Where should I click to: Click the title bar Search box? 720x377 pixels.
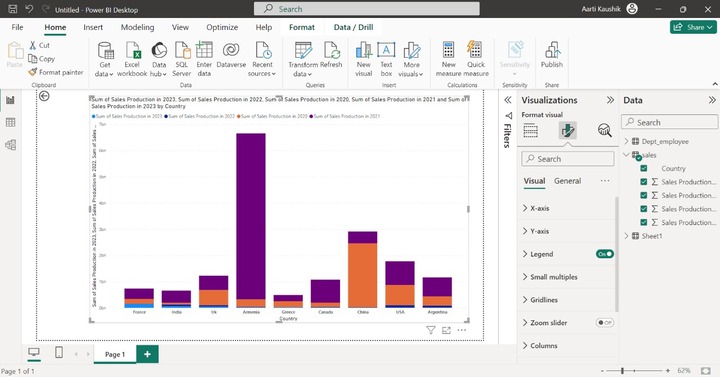[367, 9]
